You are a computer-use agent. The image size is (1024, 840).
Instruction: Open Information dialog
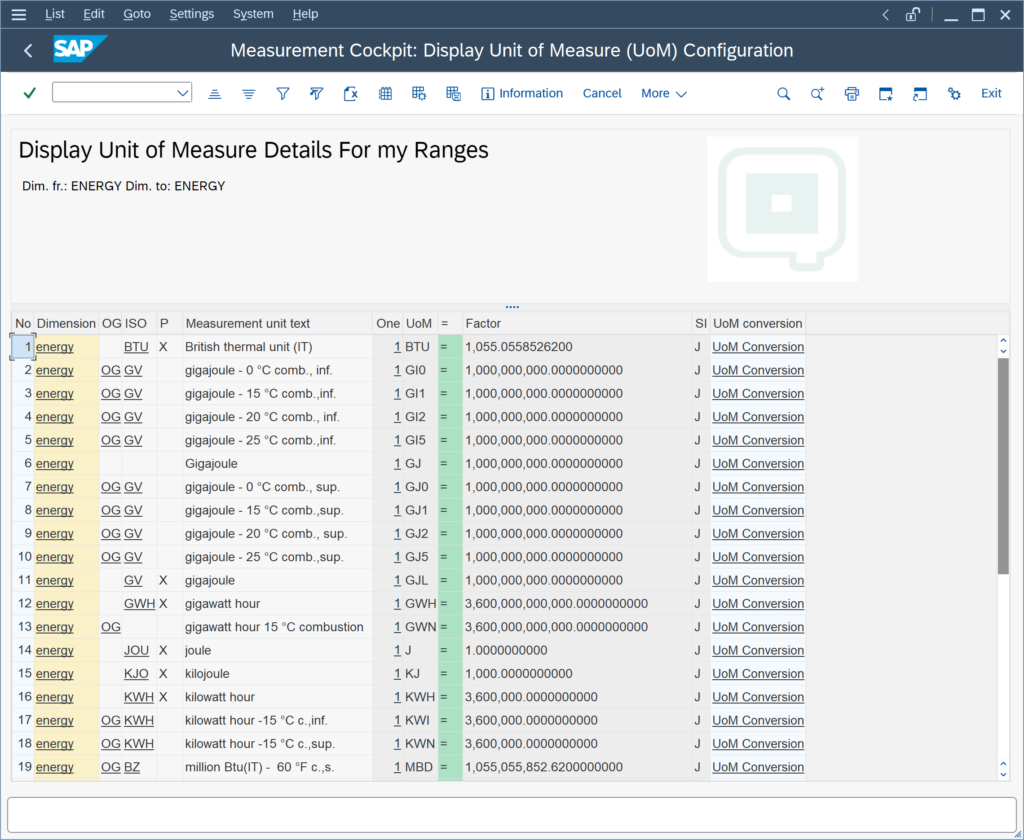[522, 93]
